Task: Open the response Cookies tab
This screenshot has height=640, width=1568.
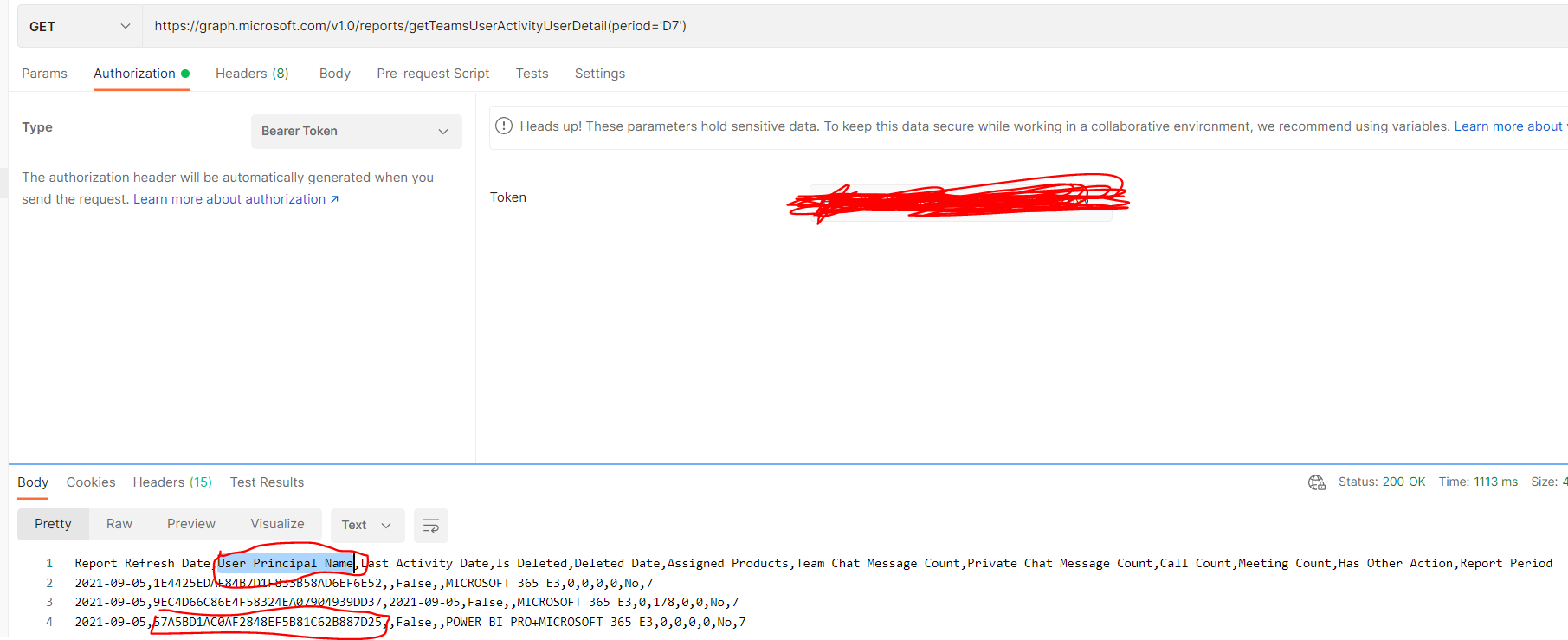Action: click(x=91, y=482)
